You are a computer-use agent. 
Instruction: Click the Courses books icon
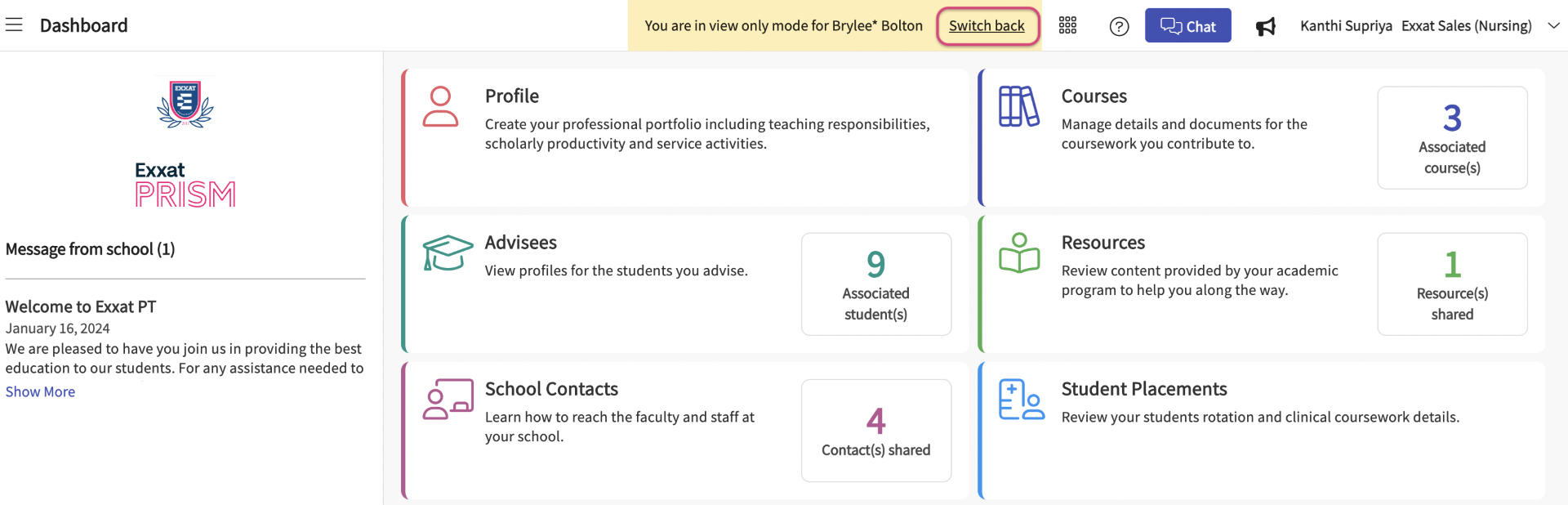coord(1018,107)
